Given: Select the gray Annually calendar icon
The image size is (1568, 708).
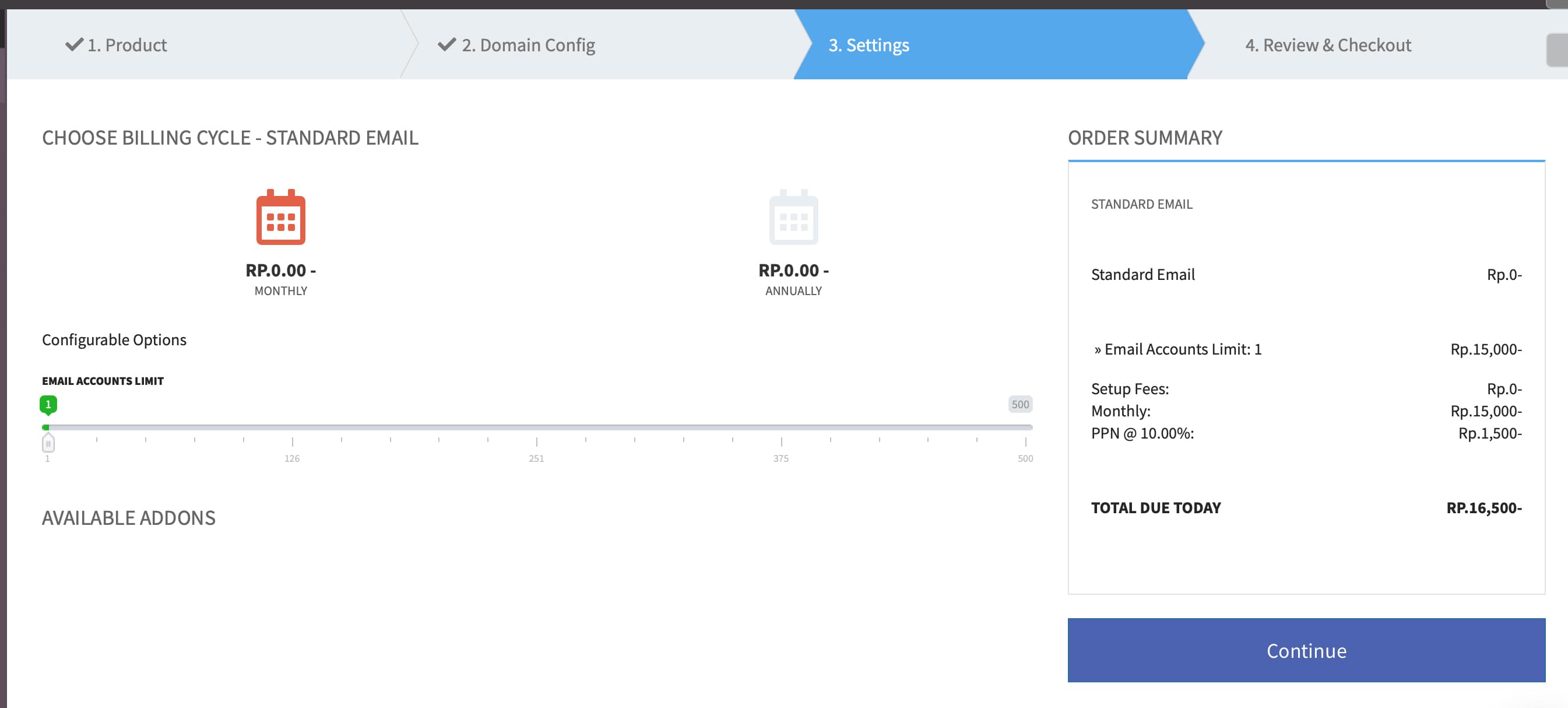Looking at the screenshot, I should point(793,218).
